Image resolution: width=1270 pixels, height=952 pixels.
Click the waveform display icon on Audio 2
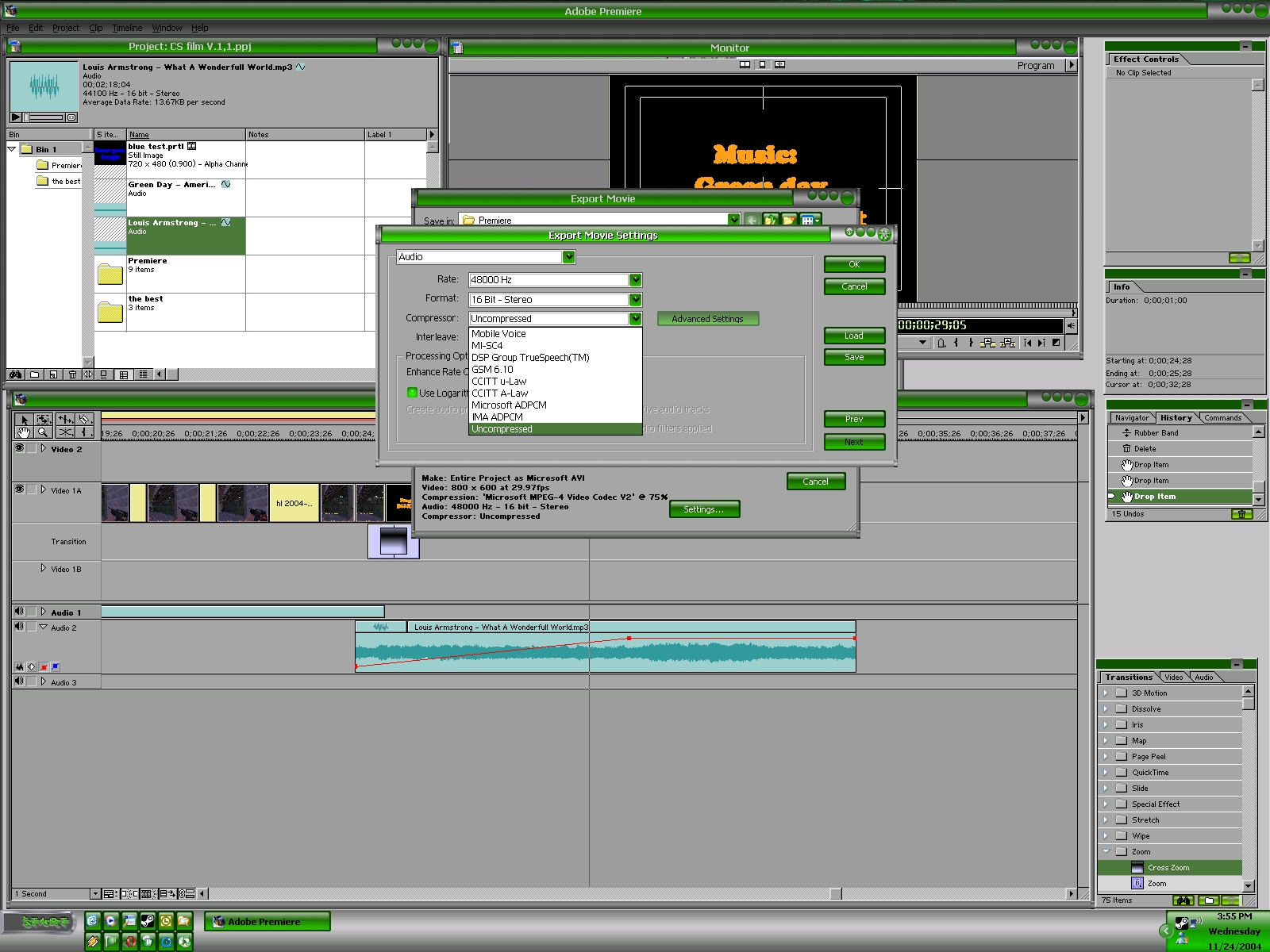click(x=20, y=667)
